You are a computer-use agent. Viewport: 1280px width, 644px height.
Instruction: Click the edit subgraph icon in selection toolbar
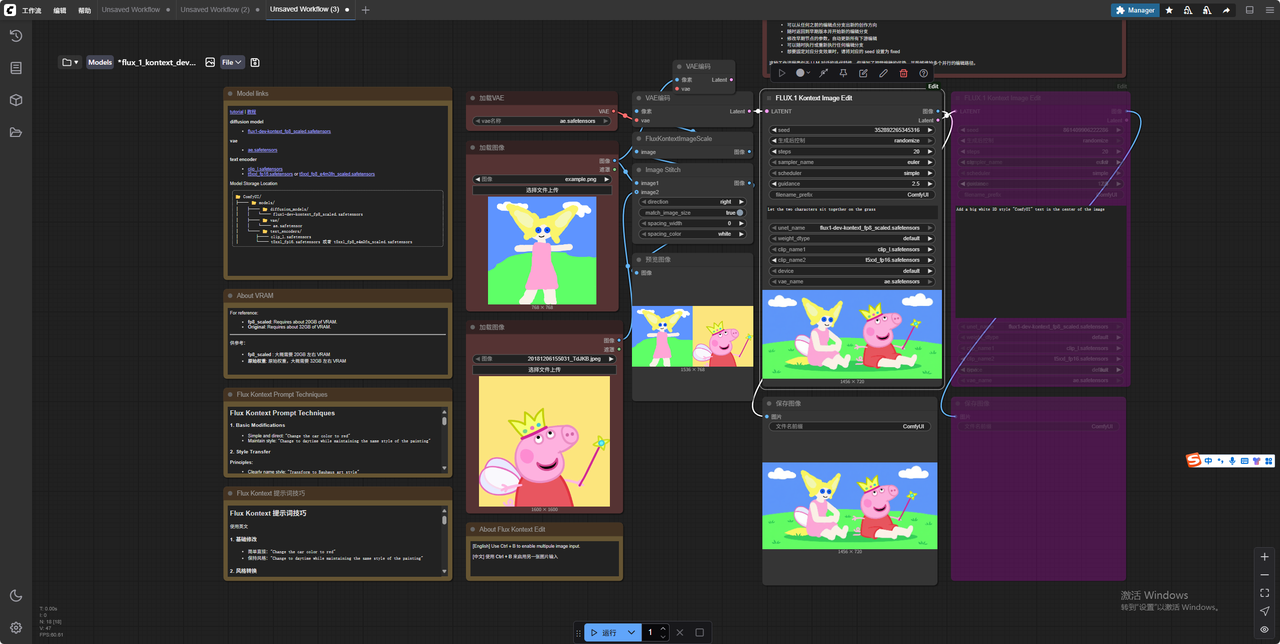pos(863,73)
